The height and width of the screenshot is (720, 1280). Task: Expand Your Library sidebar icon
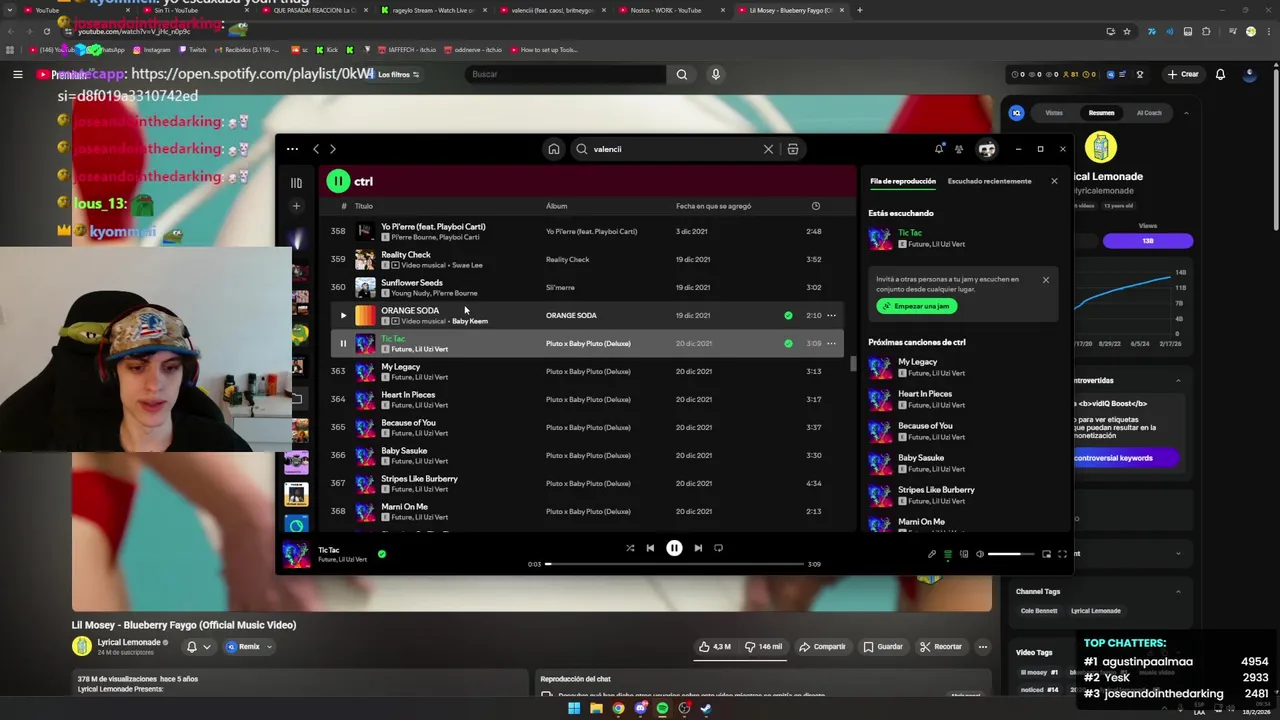click(296, 182)
